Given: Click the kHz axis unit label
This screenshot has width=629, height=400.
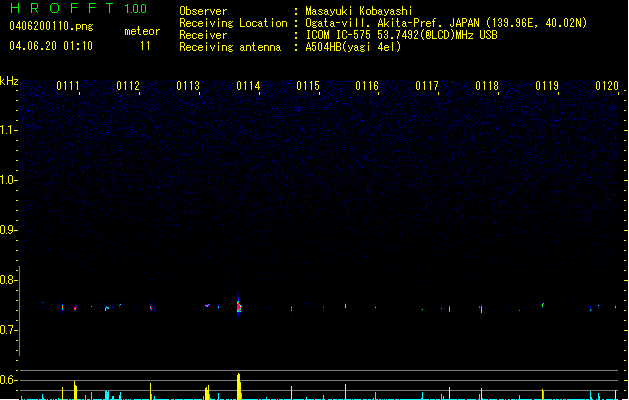Looking at the screenshot, I should point(9,81).
